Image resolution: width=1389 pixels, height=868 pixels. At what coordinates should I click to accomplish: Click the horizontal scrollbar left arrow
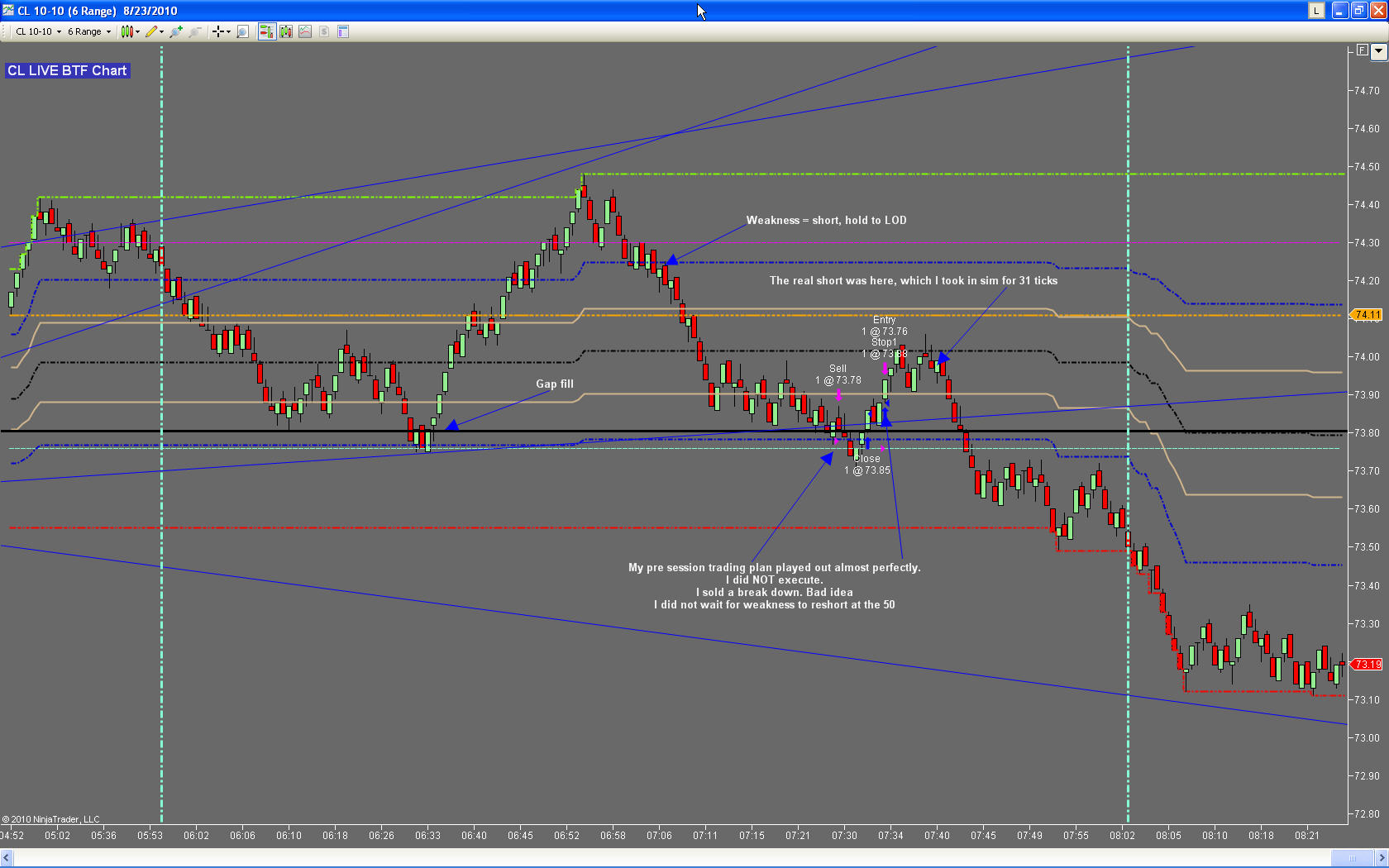click(7, 857)
